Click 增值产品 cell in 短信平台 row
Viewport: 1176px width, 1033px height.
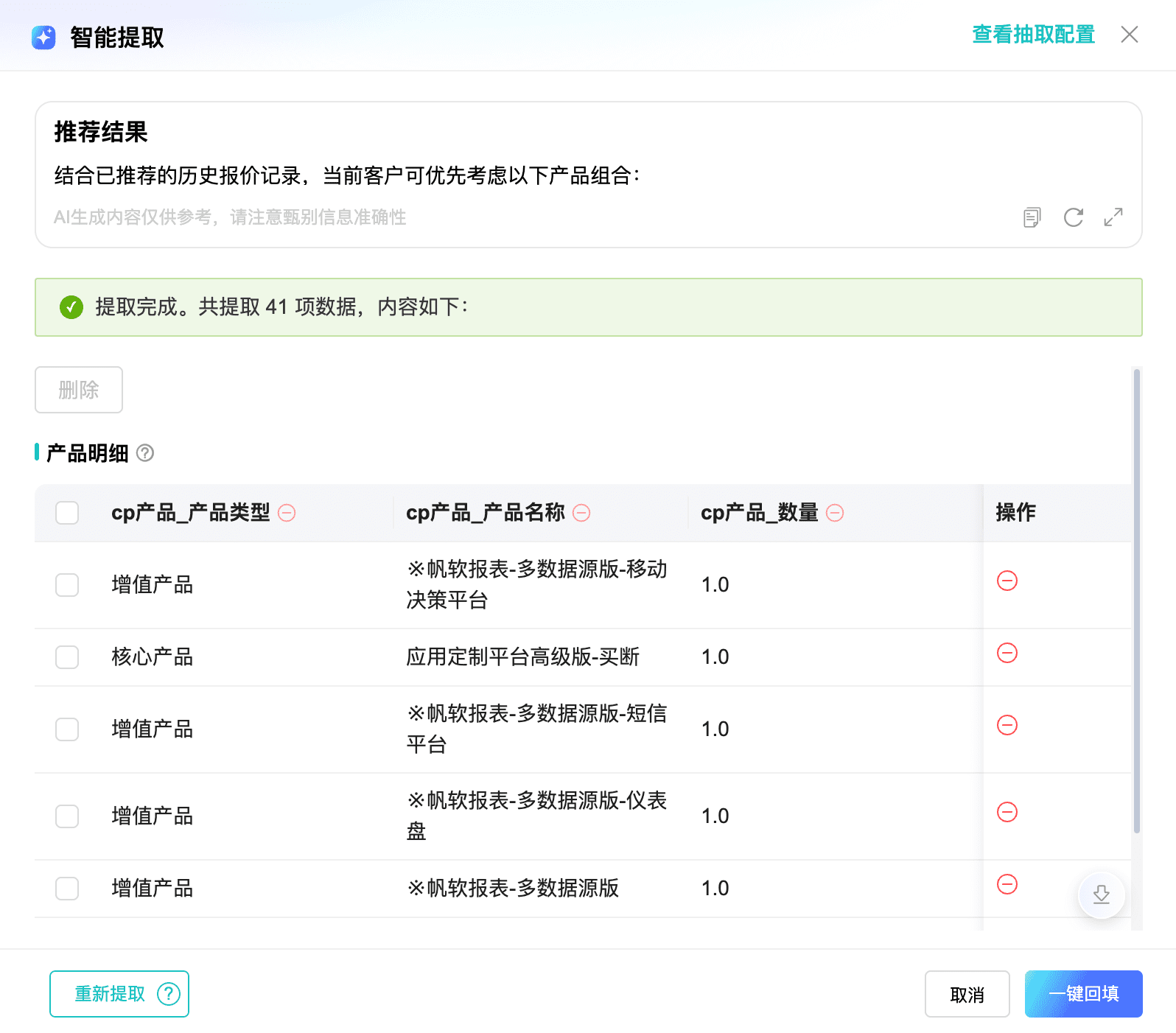153,729
